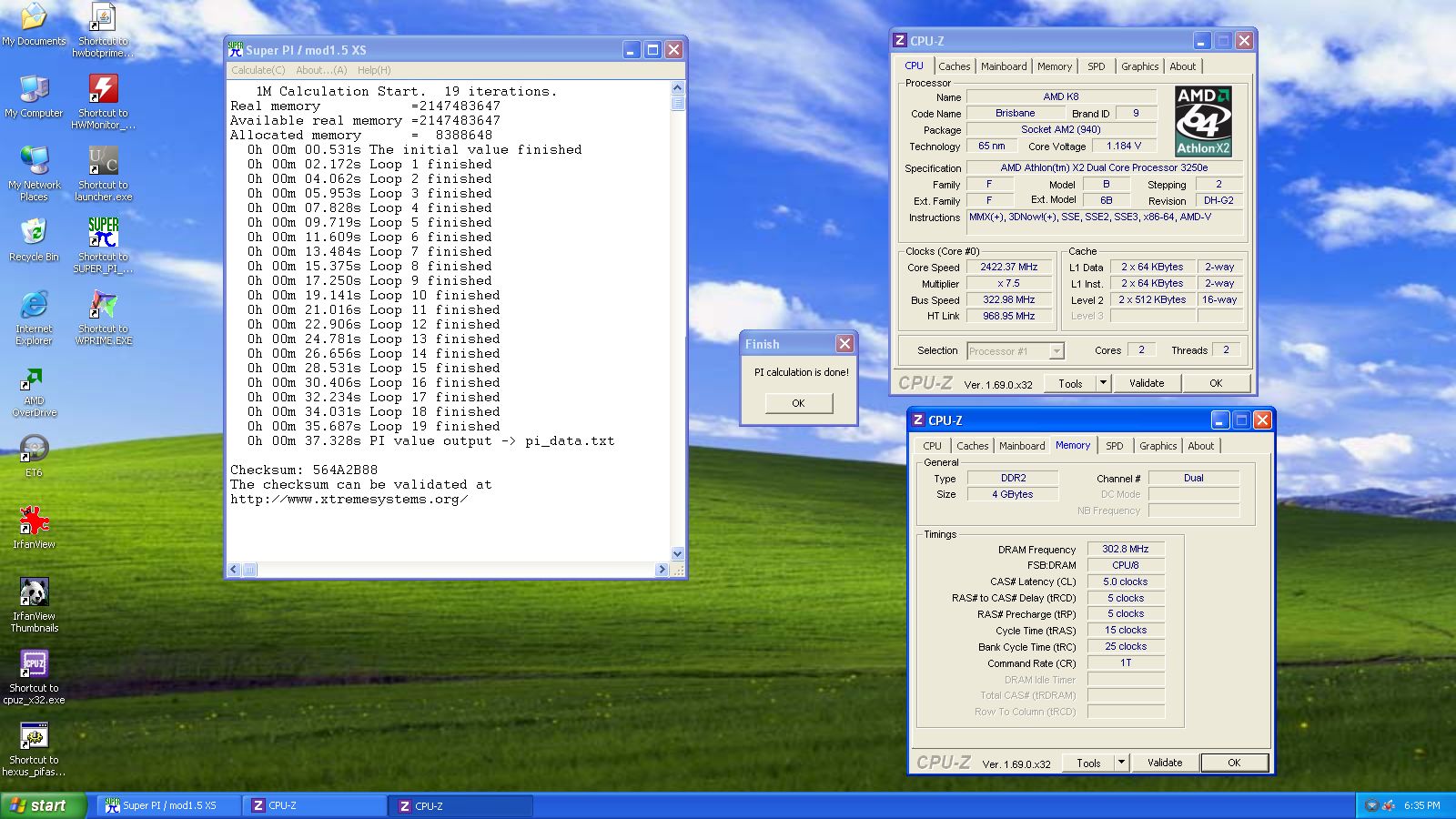Click Super PI horizontal scrollbar left arrow
This screenshot has width=1456, height=819.
point(234,570)
